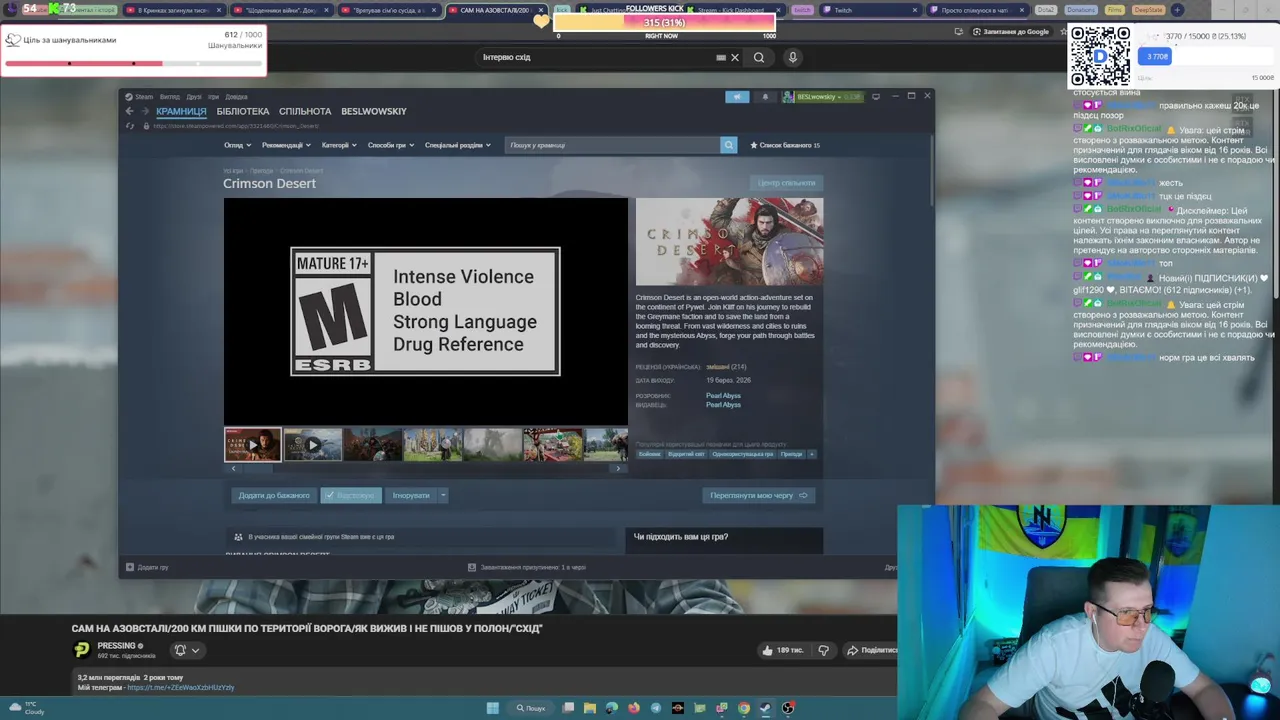Screen dimensions: 1280x720
Task: Click Переглянути мою чергу button
Action: 759,495
